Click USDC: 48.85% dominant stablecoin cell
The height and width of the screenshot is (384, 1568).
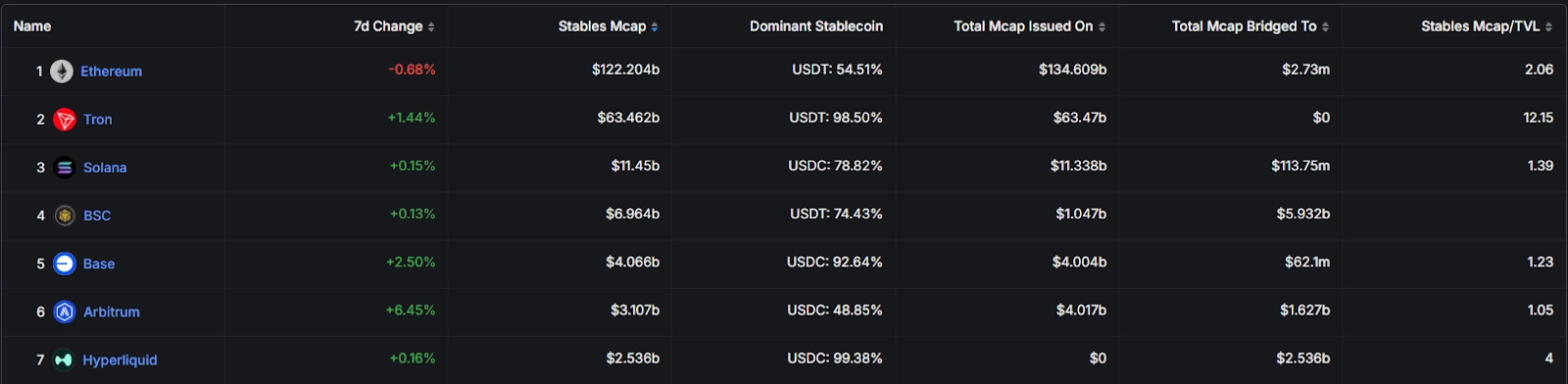tap(834, 310)
